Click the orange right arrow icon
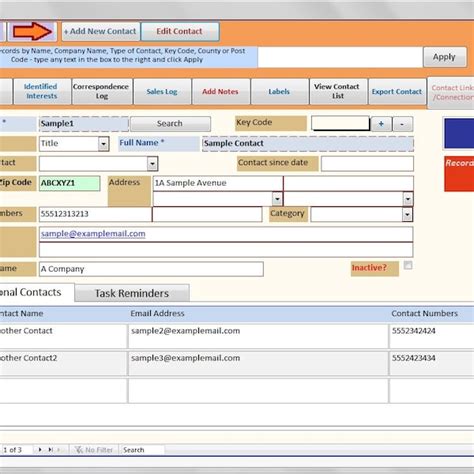This screenshot has height=474, width=474. 32,31
